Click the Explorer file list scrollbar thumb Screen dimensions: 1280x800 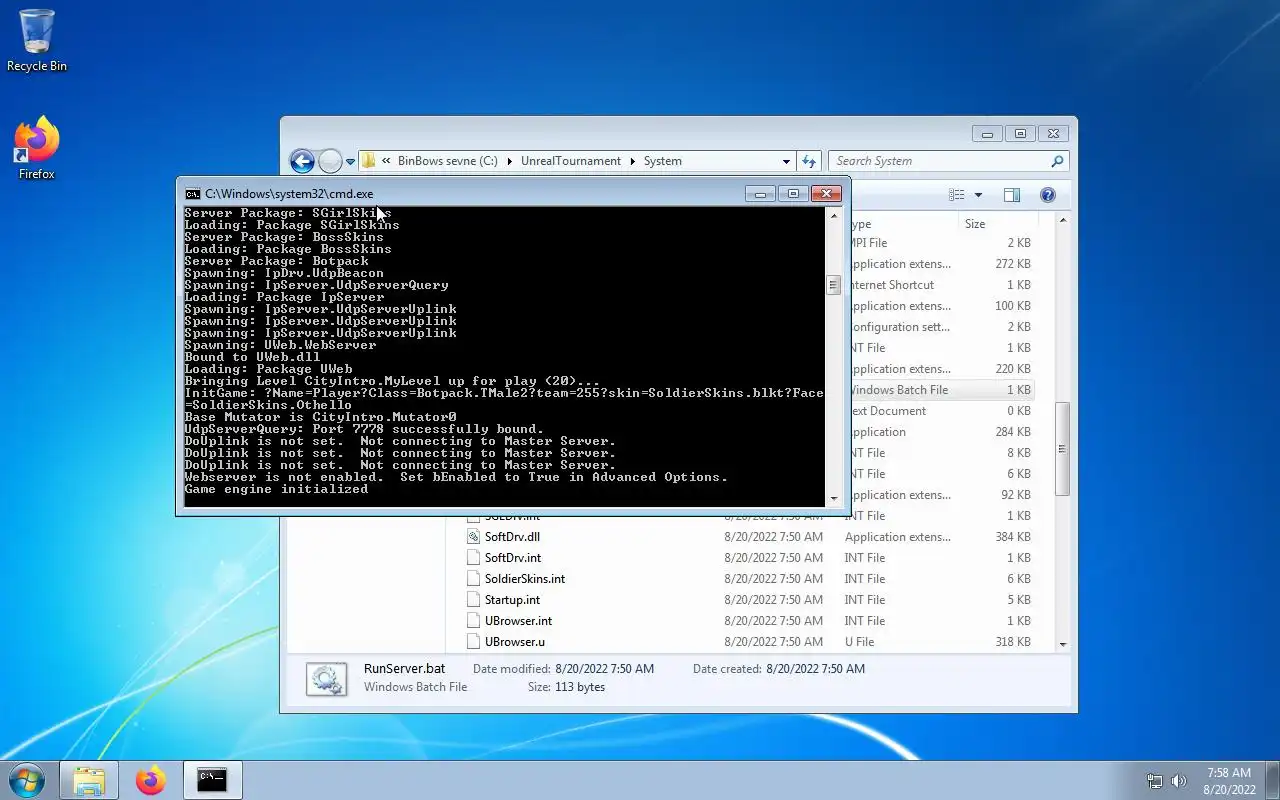(1062, 448)
